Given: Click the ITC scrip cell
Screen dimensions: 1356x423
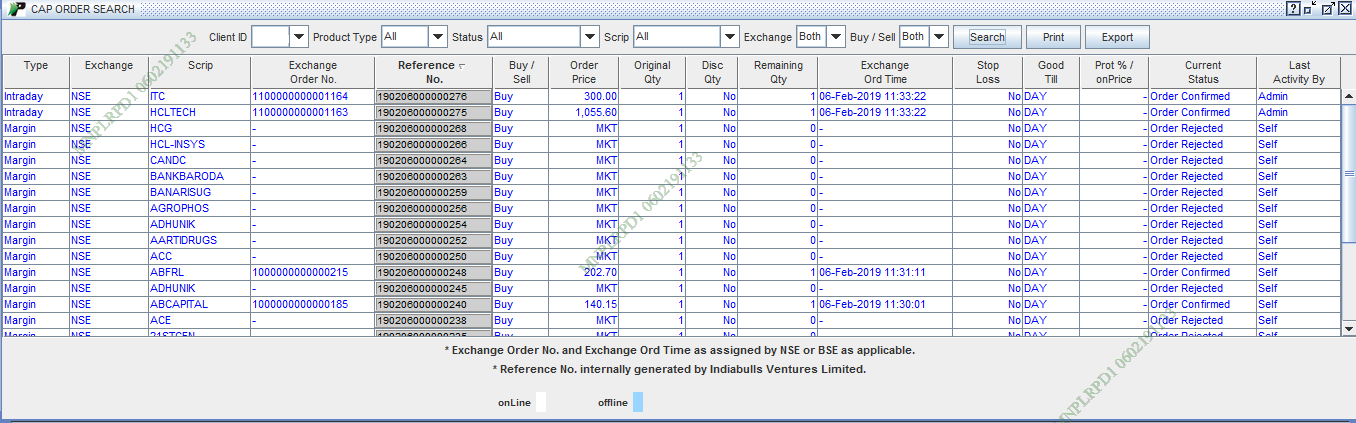Looking at the screenshot, I should pos(198,97).
